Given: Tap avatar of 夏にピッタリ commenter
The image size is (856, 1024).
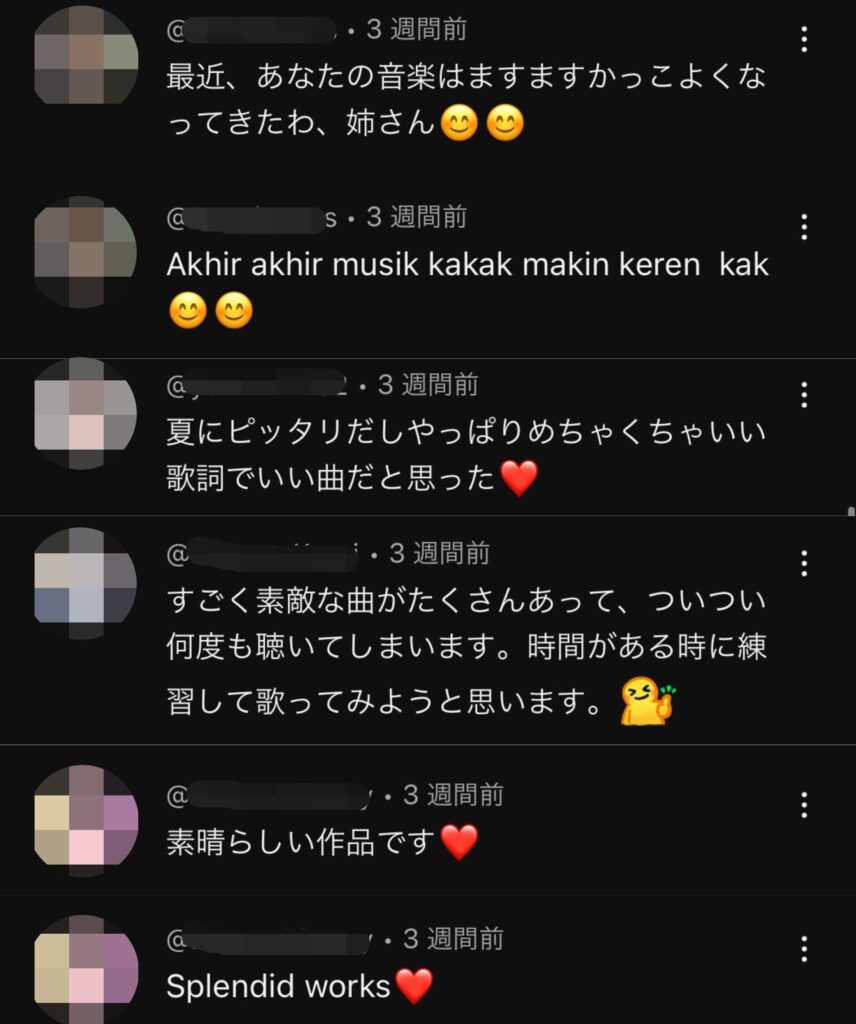Looking at the screenshot, I should click(86, 413).
